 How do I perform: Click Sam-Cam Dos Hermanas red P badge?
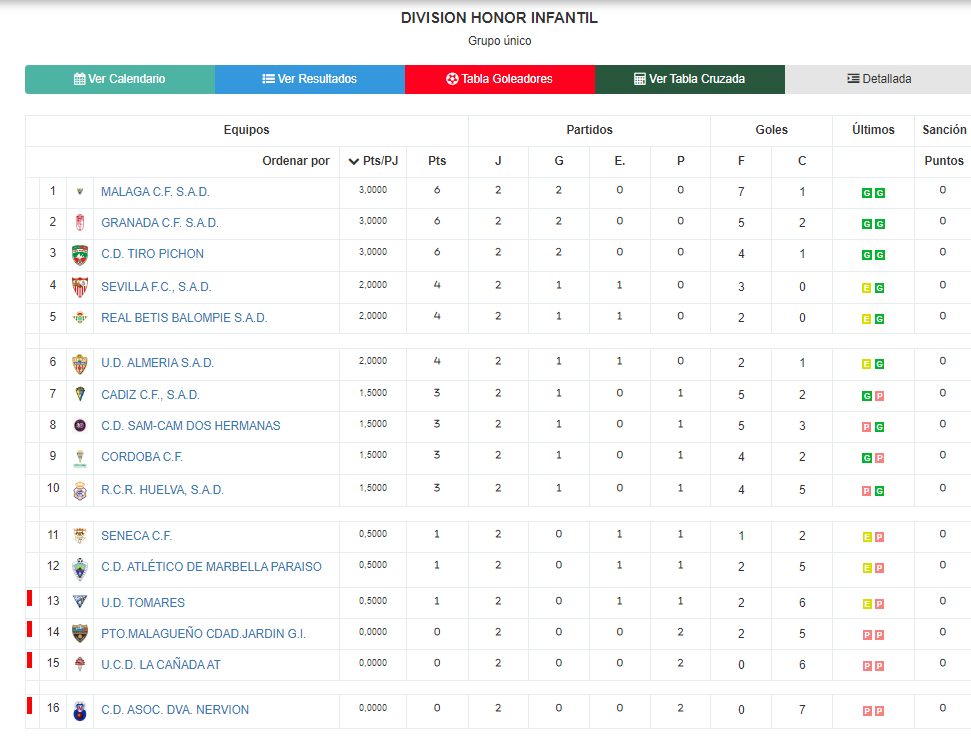click(866, 427)
